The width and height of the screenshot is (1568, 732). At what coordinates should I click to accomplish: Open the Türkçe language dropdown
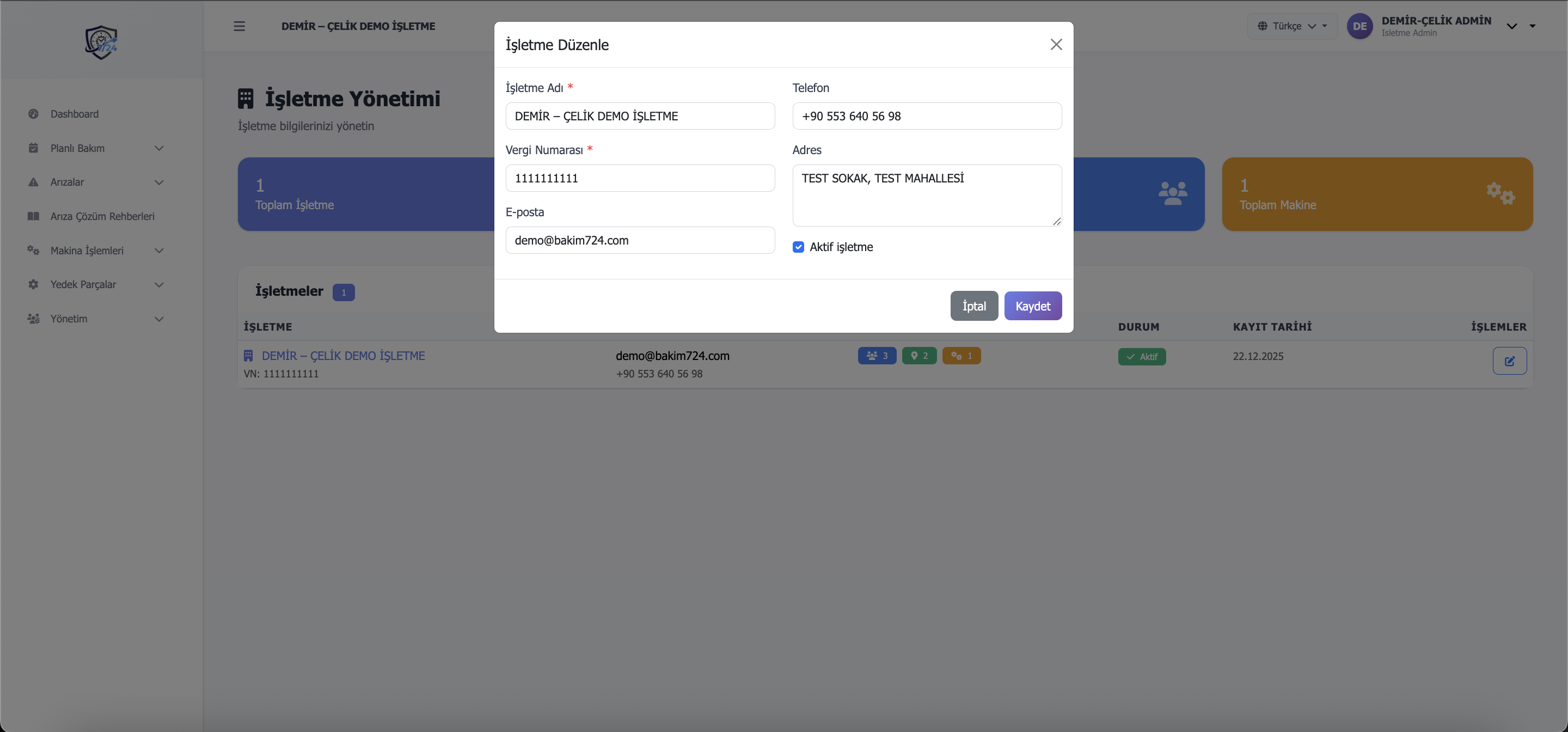pyautogui.click(x=1293, y=26)
